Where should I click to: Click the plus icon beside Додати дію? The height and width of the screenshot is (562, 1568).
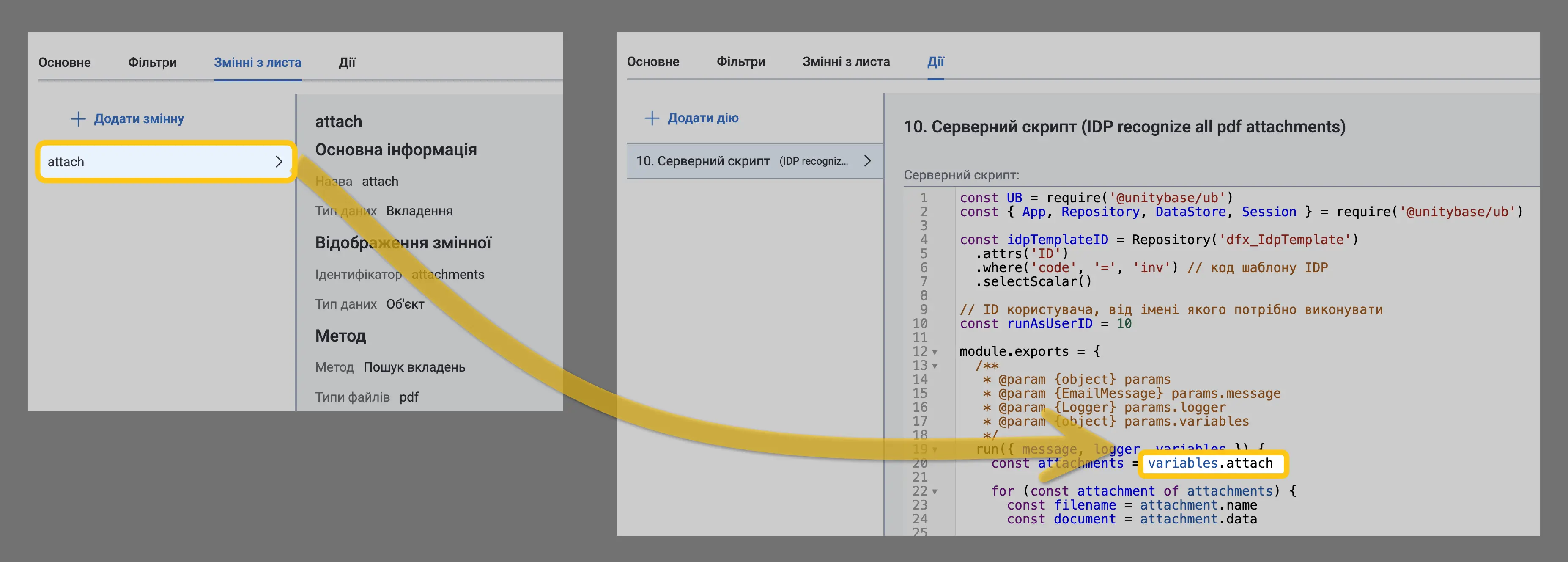[x=652, y=118]
